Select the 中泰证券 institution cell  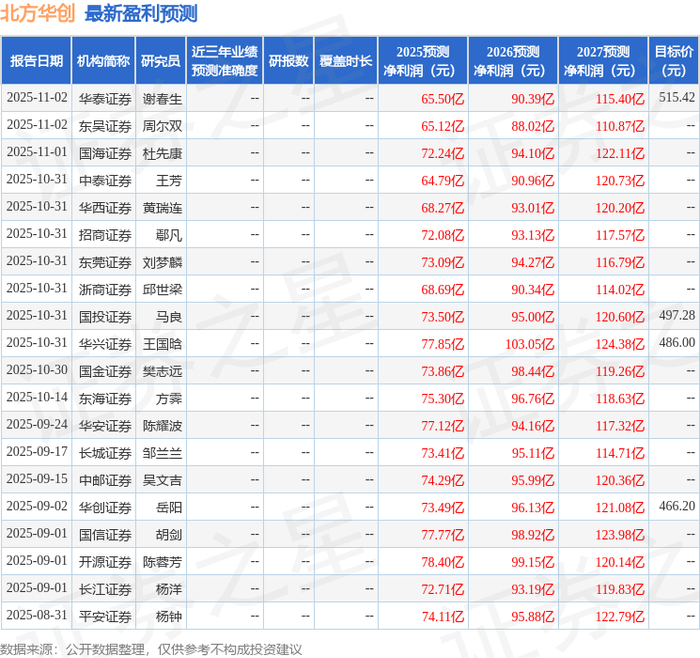click(x=105, y=180)
